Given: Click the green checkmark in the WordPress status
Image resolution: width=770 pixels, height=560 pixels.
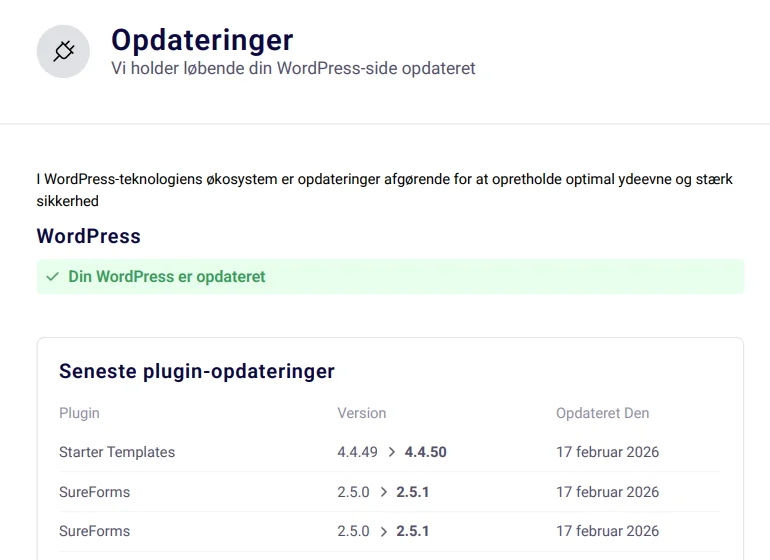Looking at the screenshot, I should pos(53,277).
